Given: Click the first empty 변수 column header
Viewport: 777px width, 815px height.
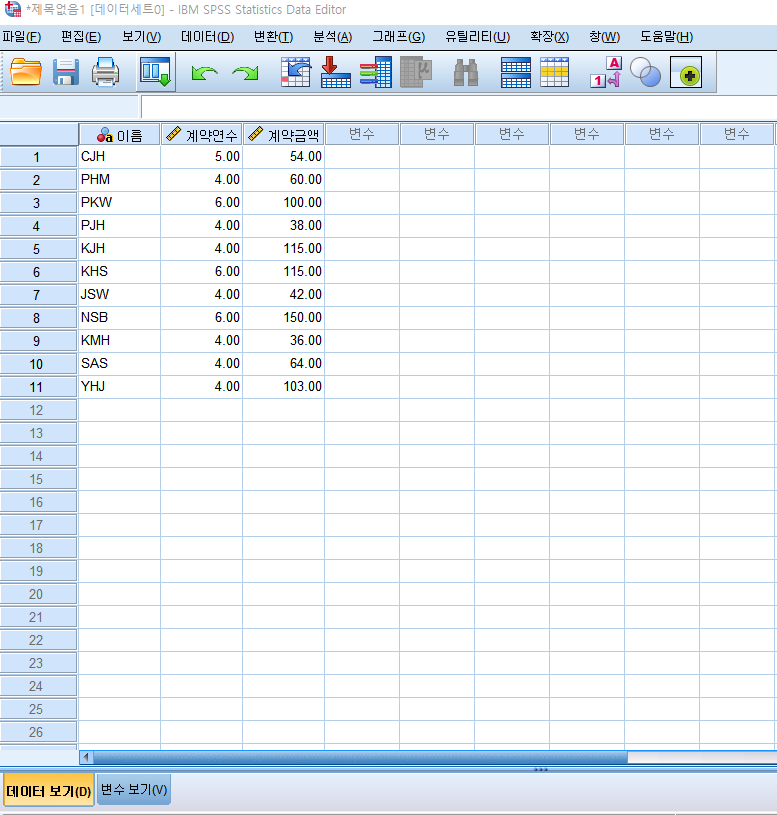Looking at the screenshot, I should click(362, 134).
